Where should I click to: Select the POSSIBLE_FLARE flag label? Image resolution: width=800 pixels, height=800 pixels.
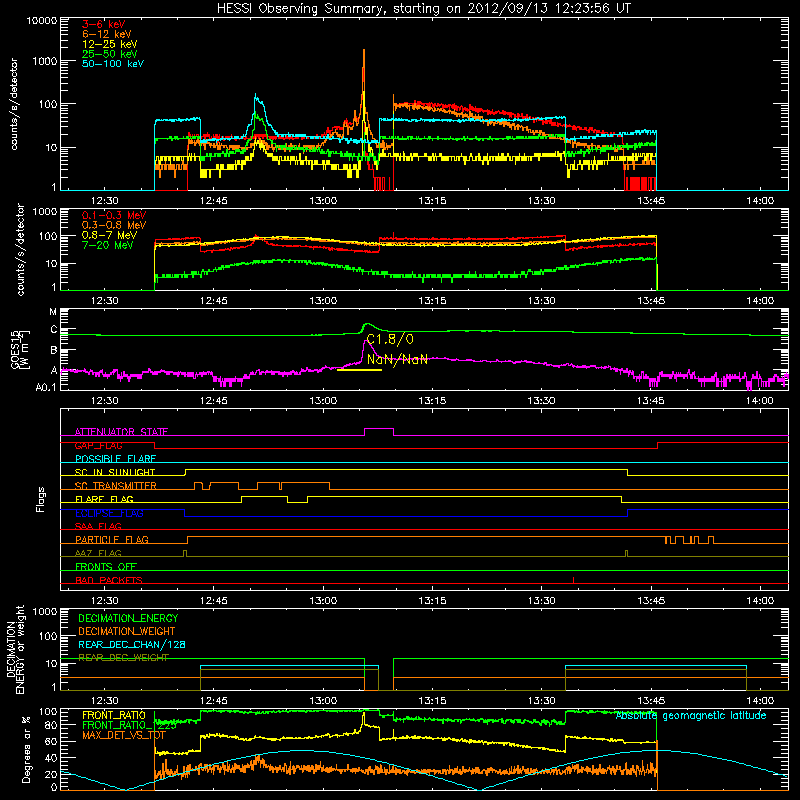pos(115,459)
